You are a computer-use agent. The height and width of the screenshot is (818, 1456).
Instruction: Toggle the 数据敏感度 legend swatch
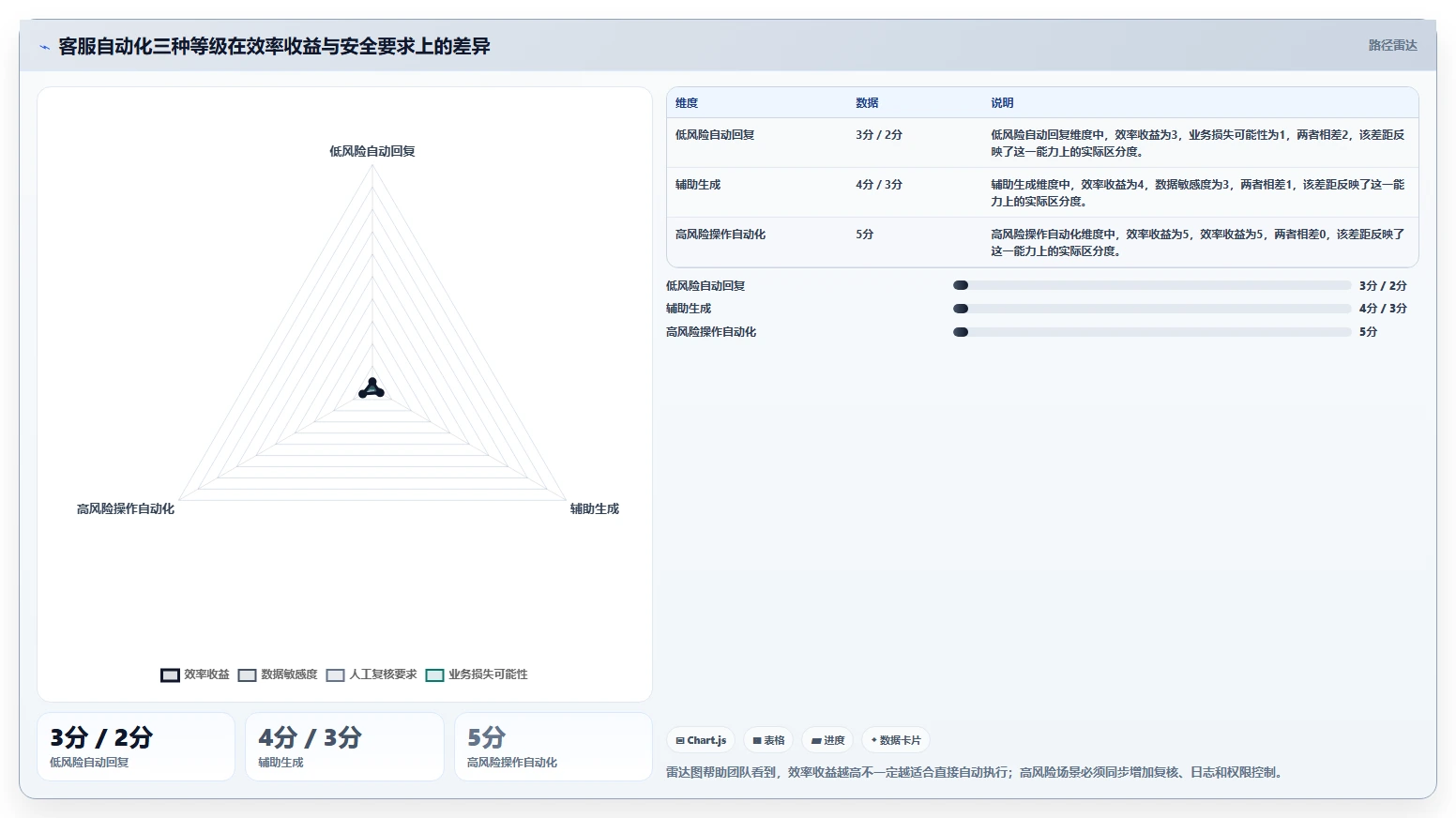point(247,675)
